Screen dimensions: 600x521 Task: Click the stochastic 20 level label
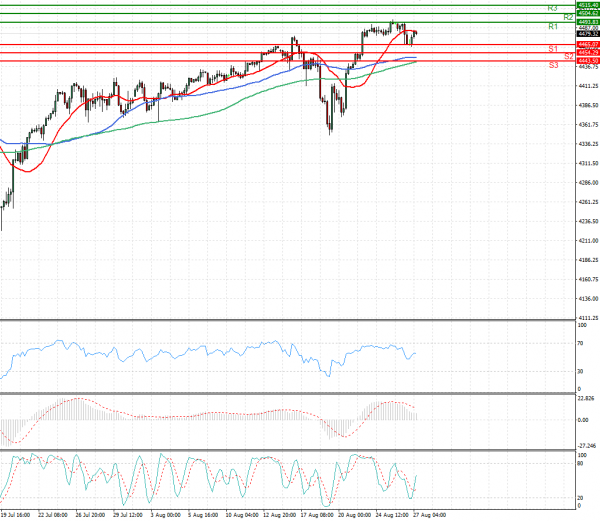[580, 498]
